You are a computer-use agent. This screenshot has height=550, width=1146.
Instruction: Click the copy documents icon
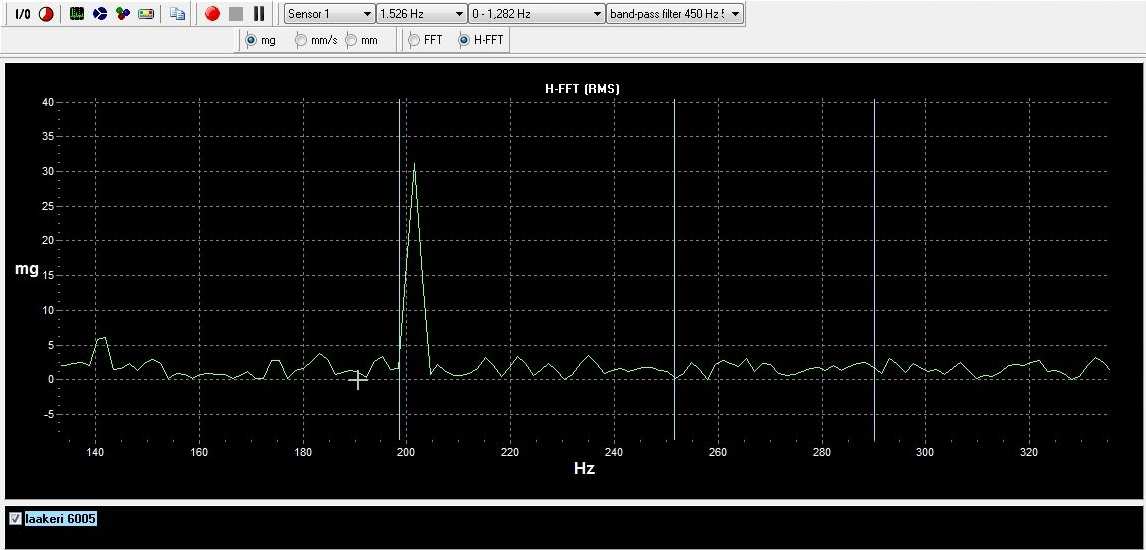178,14
